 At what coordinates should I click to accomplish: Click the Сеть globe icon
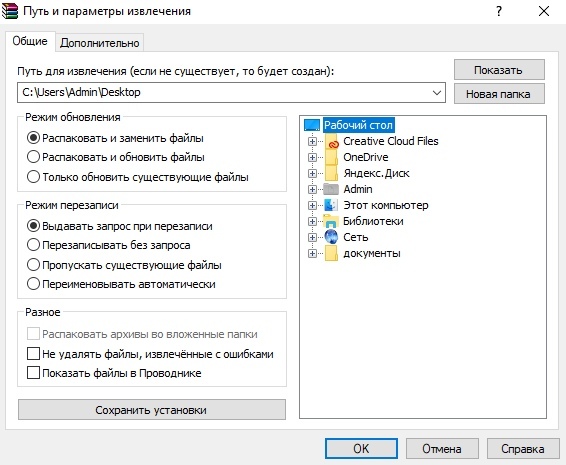click(331, 237)
